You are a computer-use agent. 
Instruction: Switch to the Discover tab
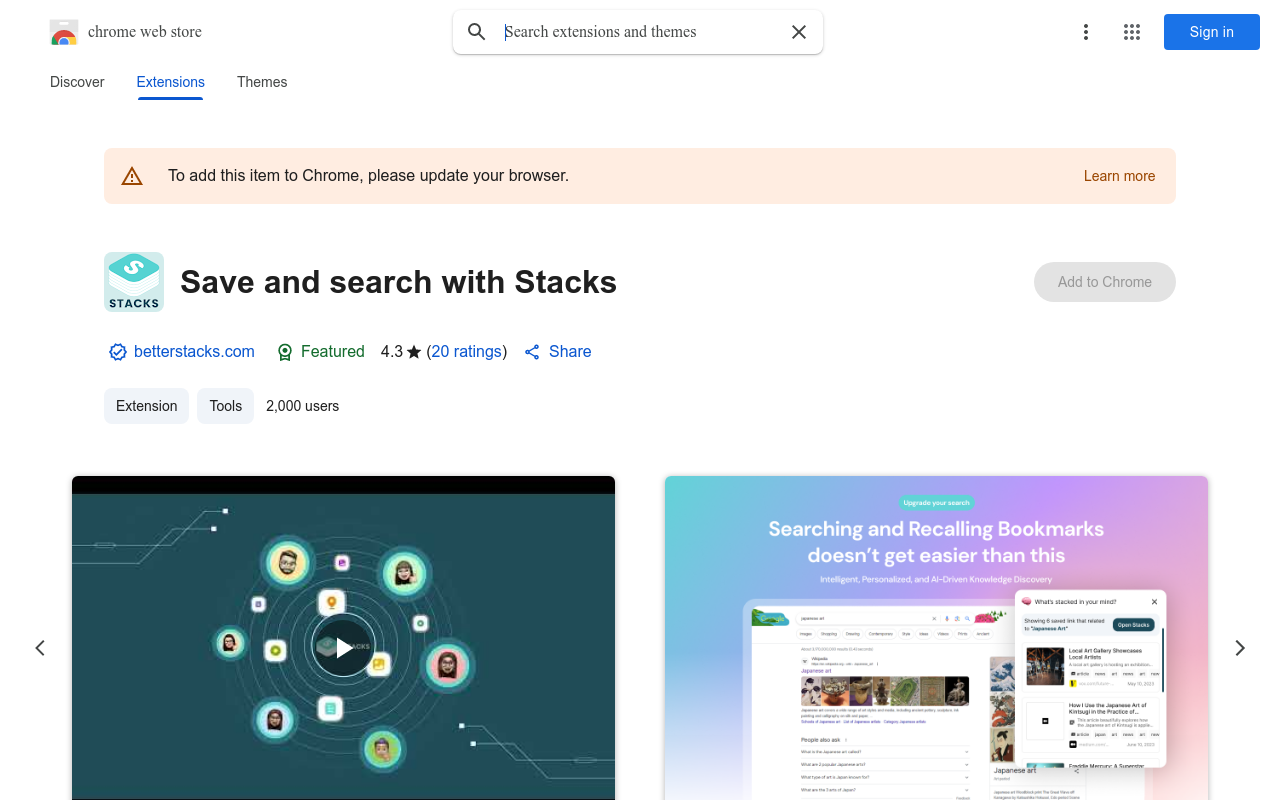(x=77, y=82)
